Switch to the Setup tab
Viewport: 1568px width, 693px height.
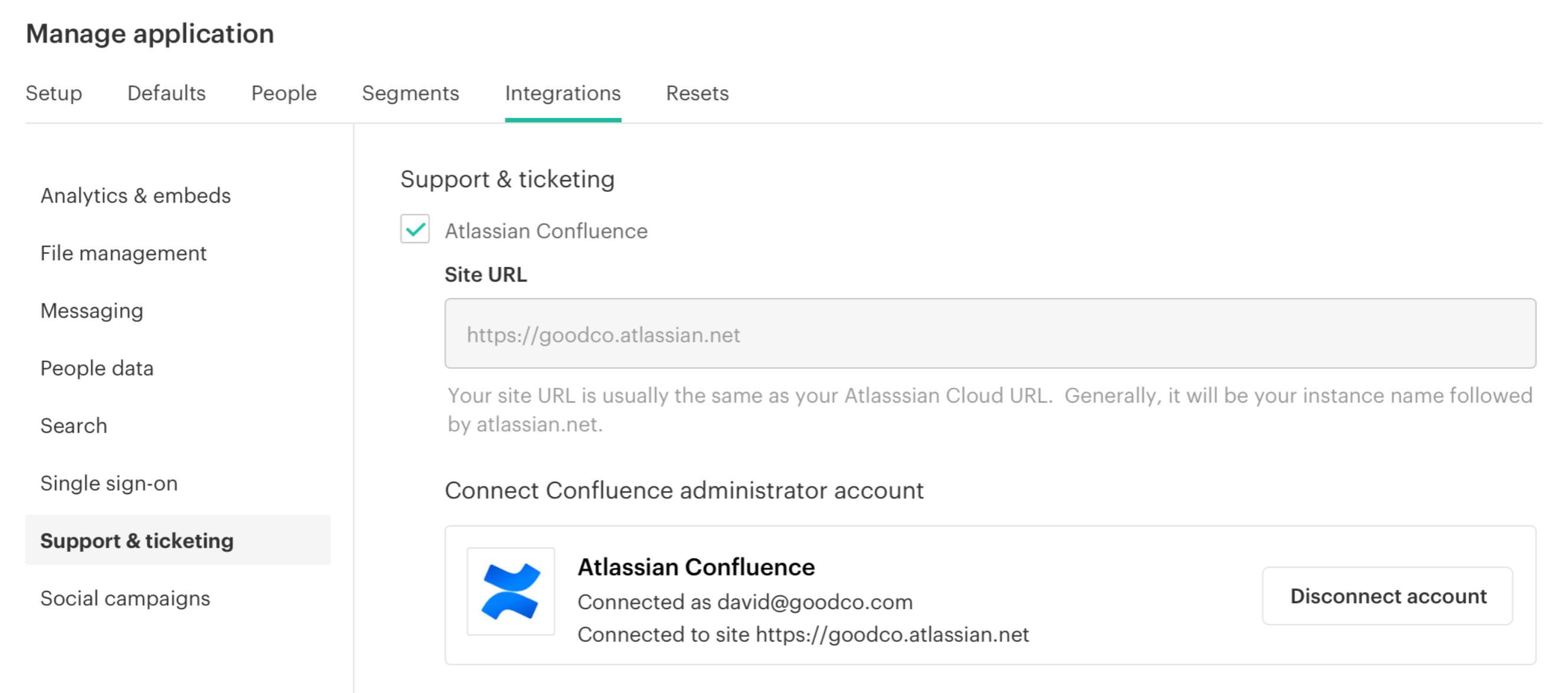coord(54,93)
